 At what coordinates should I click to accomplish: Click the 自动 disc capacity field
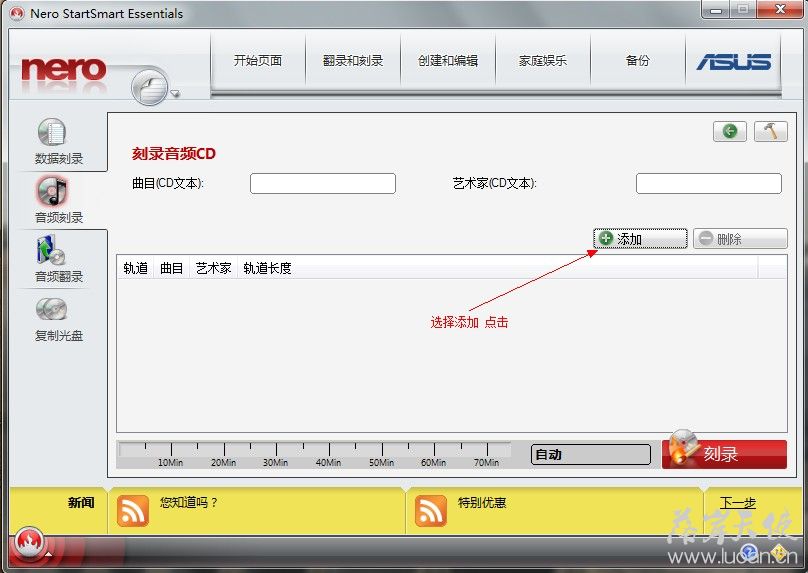[x=591, y=454]
